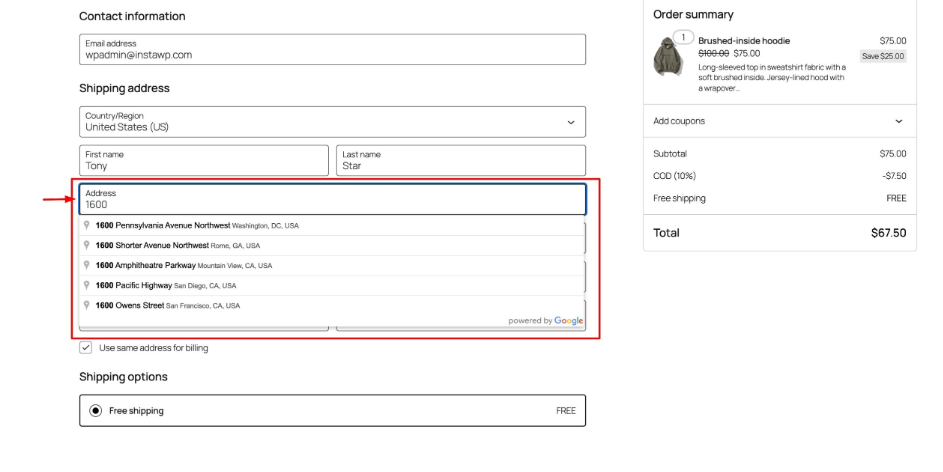
Task: Select 1600 Shorter Avenue Northwest suggestion
Action: coord(331,245)
